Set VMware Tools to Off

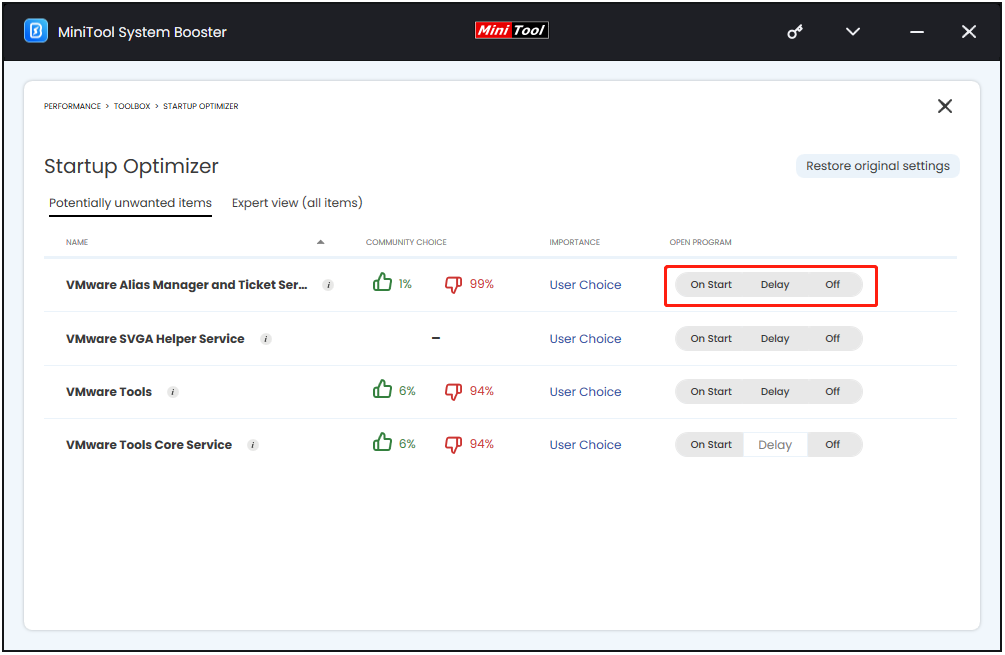pos(832,392)
